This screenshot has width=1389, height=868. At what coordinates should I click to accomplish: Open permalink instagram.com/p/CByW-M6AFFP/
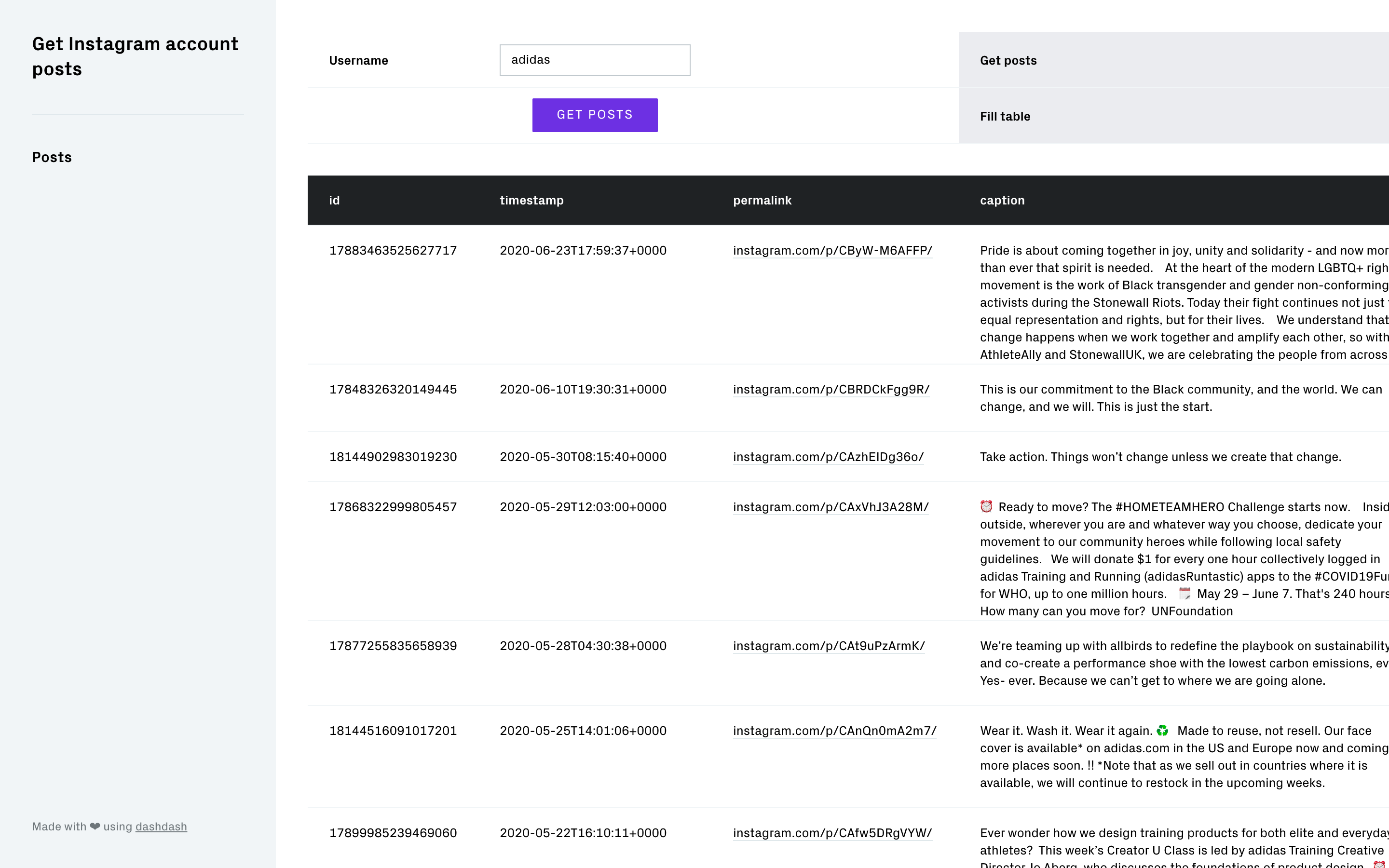pos(832,250)
